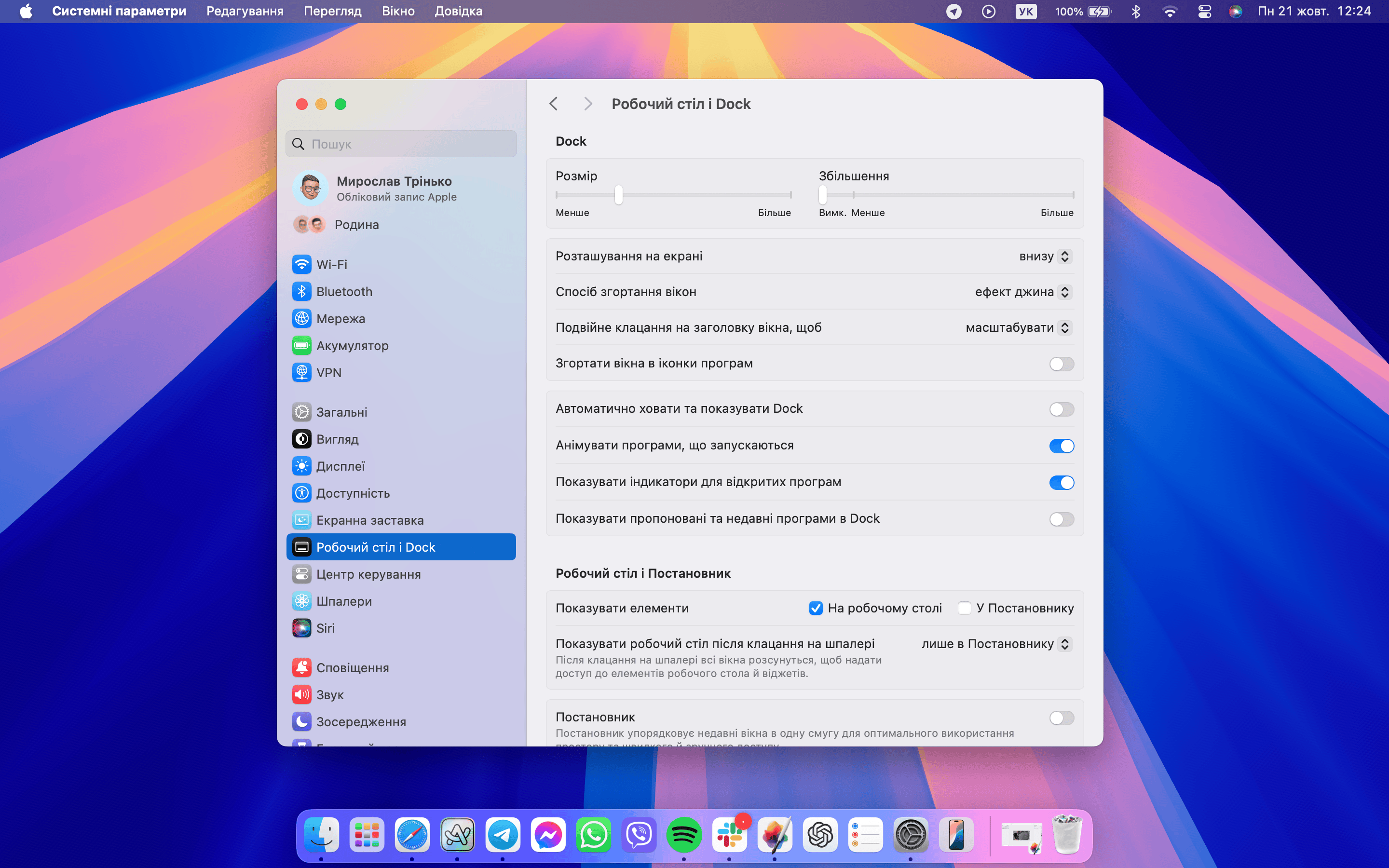
Task: Open Telegram messenger icon
Action: tap(503, 833)
